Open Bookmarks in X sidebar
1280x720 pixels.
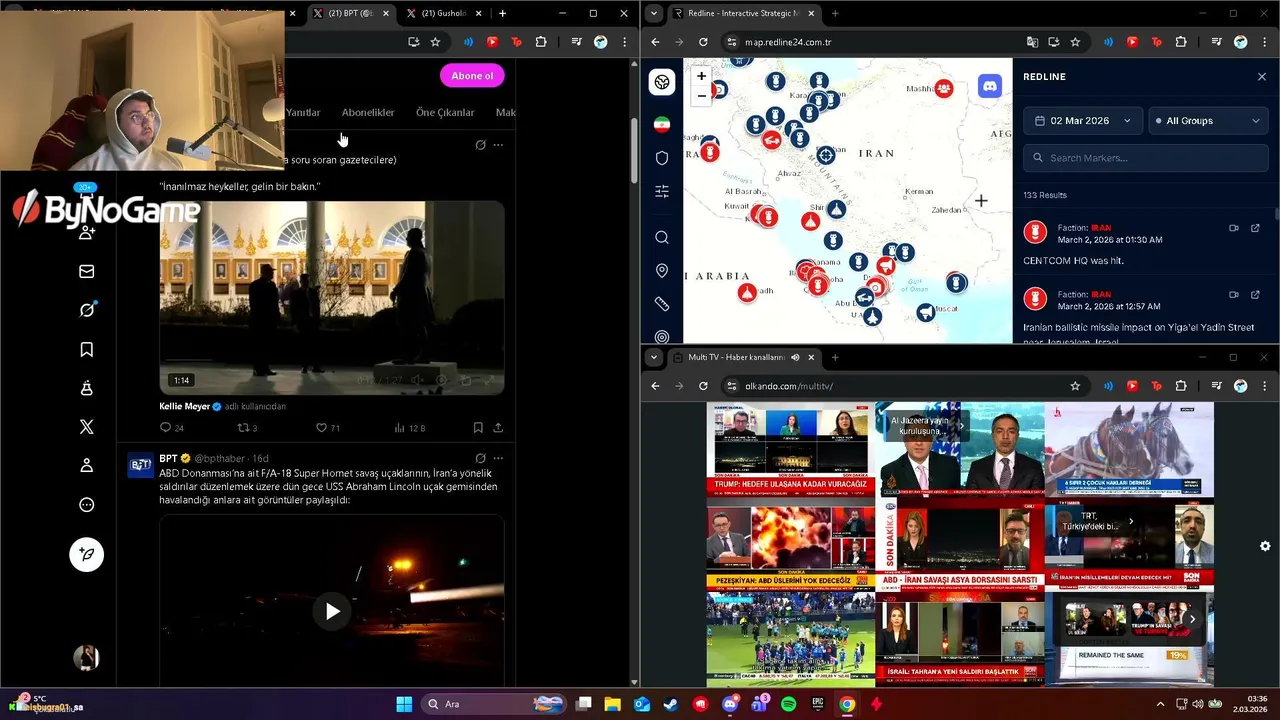[87, 349]
